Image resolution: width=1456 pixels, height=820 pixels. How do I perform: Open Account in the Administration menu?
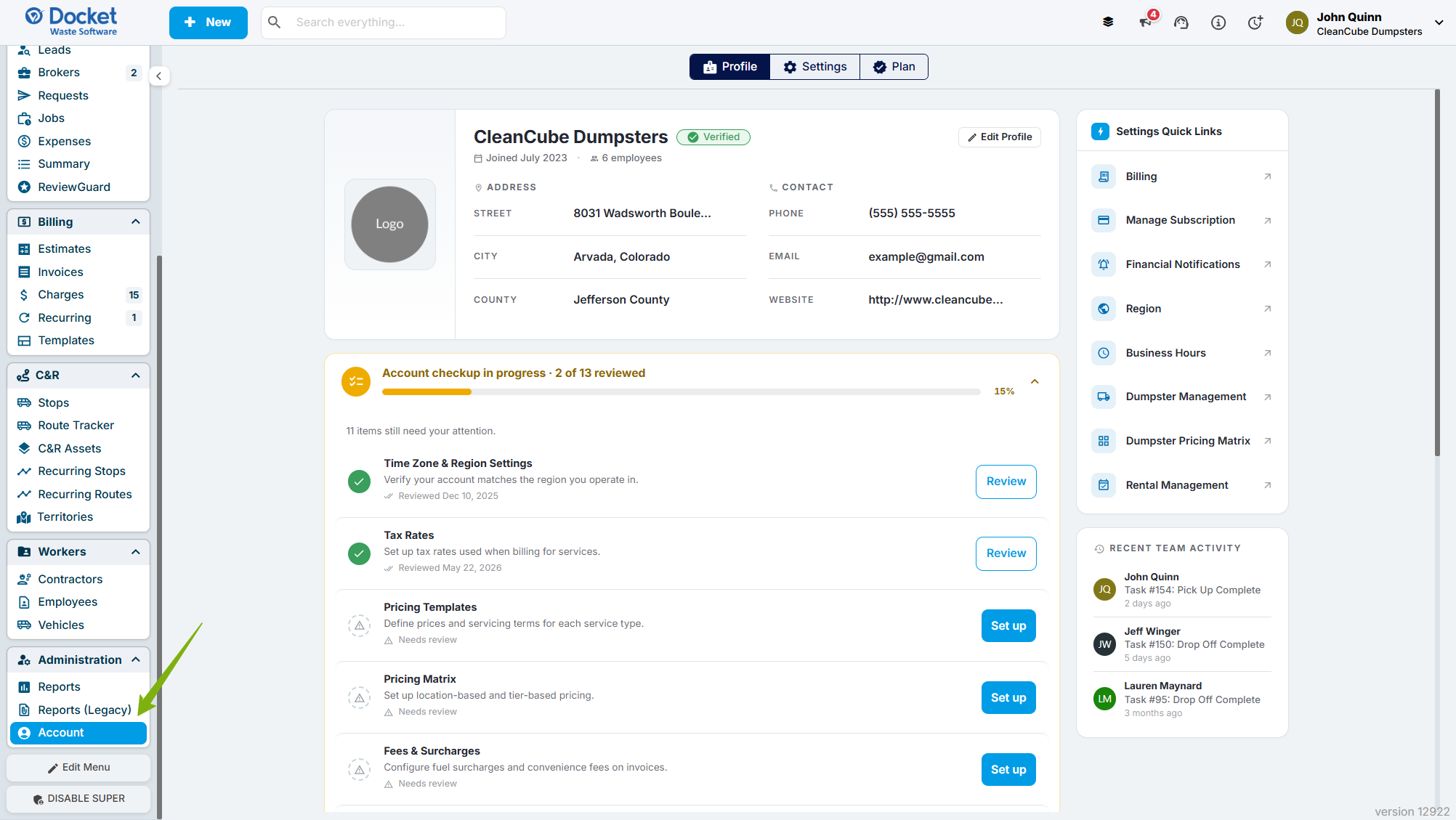78,733
